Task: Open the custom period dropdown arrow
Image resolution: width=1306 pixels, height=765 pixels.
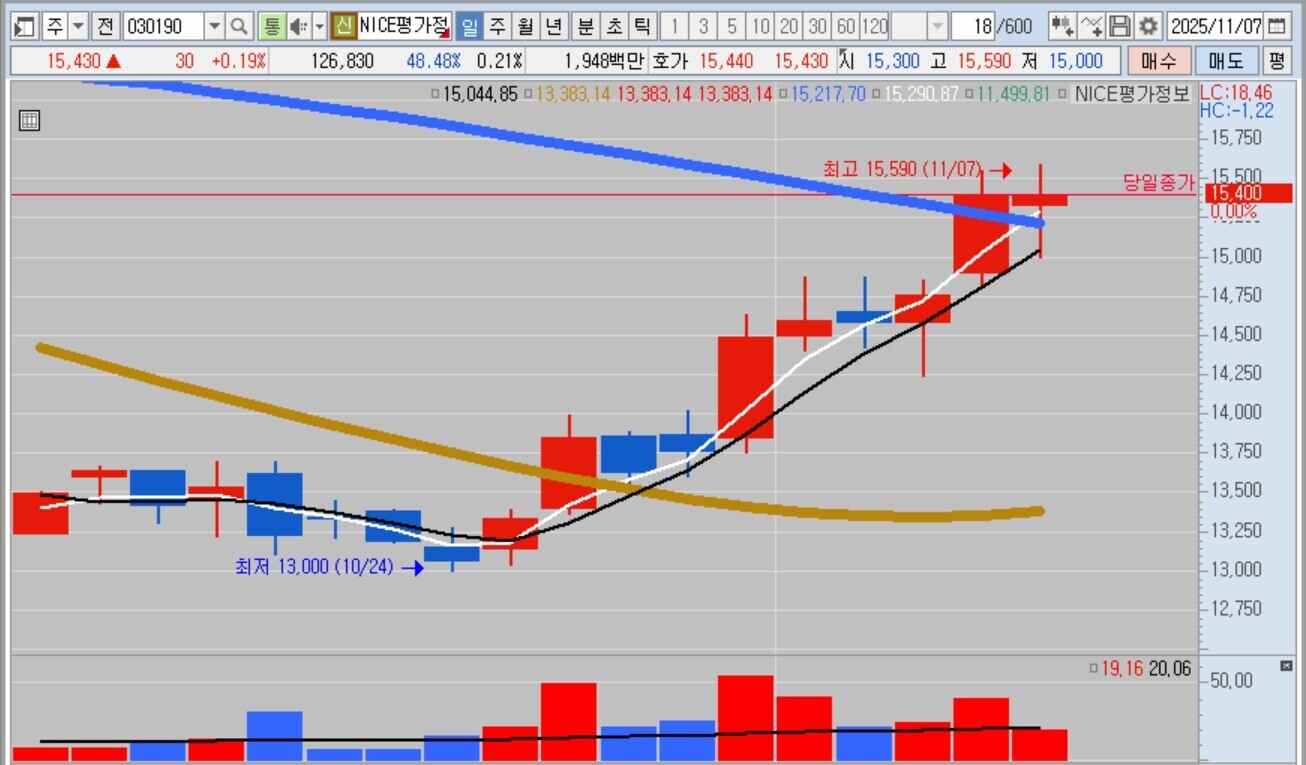Action: tap(937, 26)
